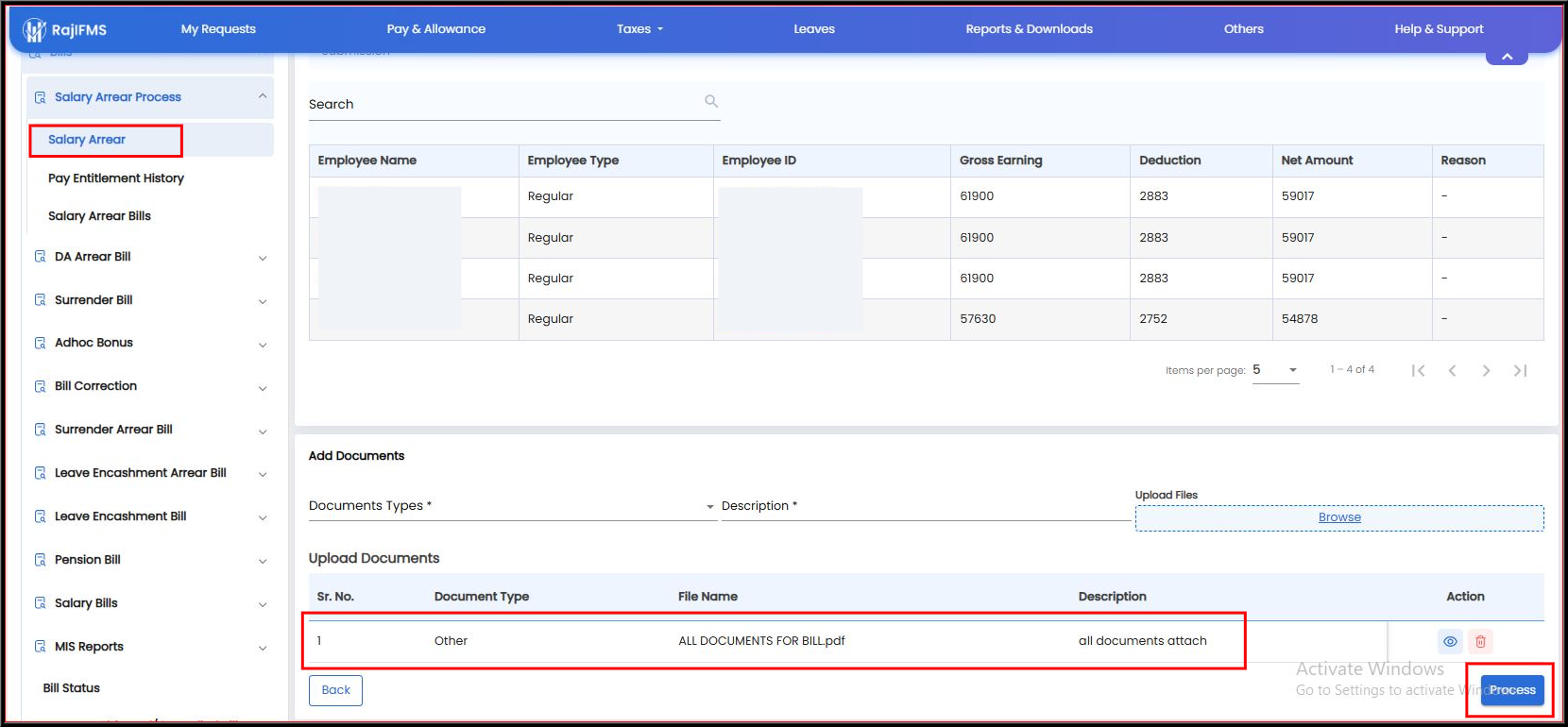Click the Process button
The image size is (1568, 727).
point(1512,690)
